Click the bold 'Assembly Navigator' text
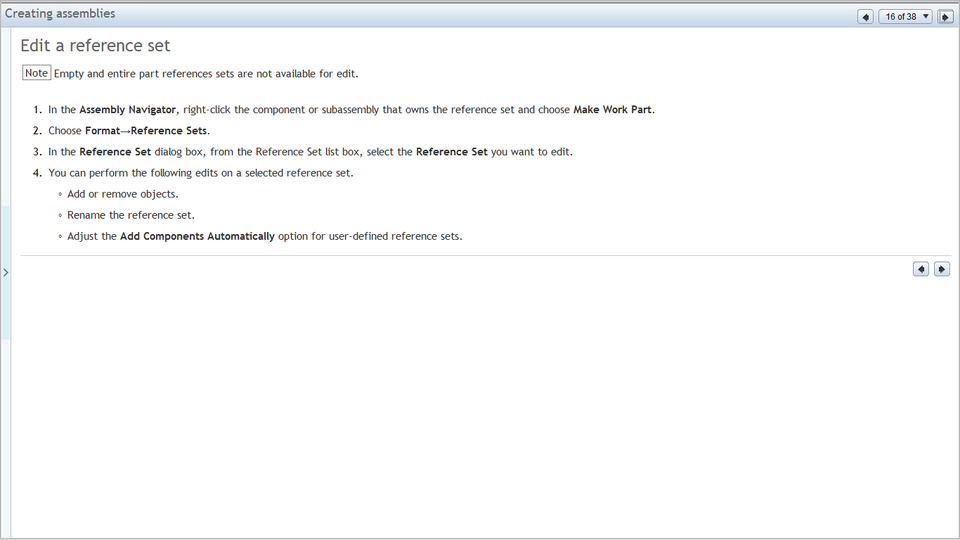Screen dimensions: 960x540 [x=127, y=110]
